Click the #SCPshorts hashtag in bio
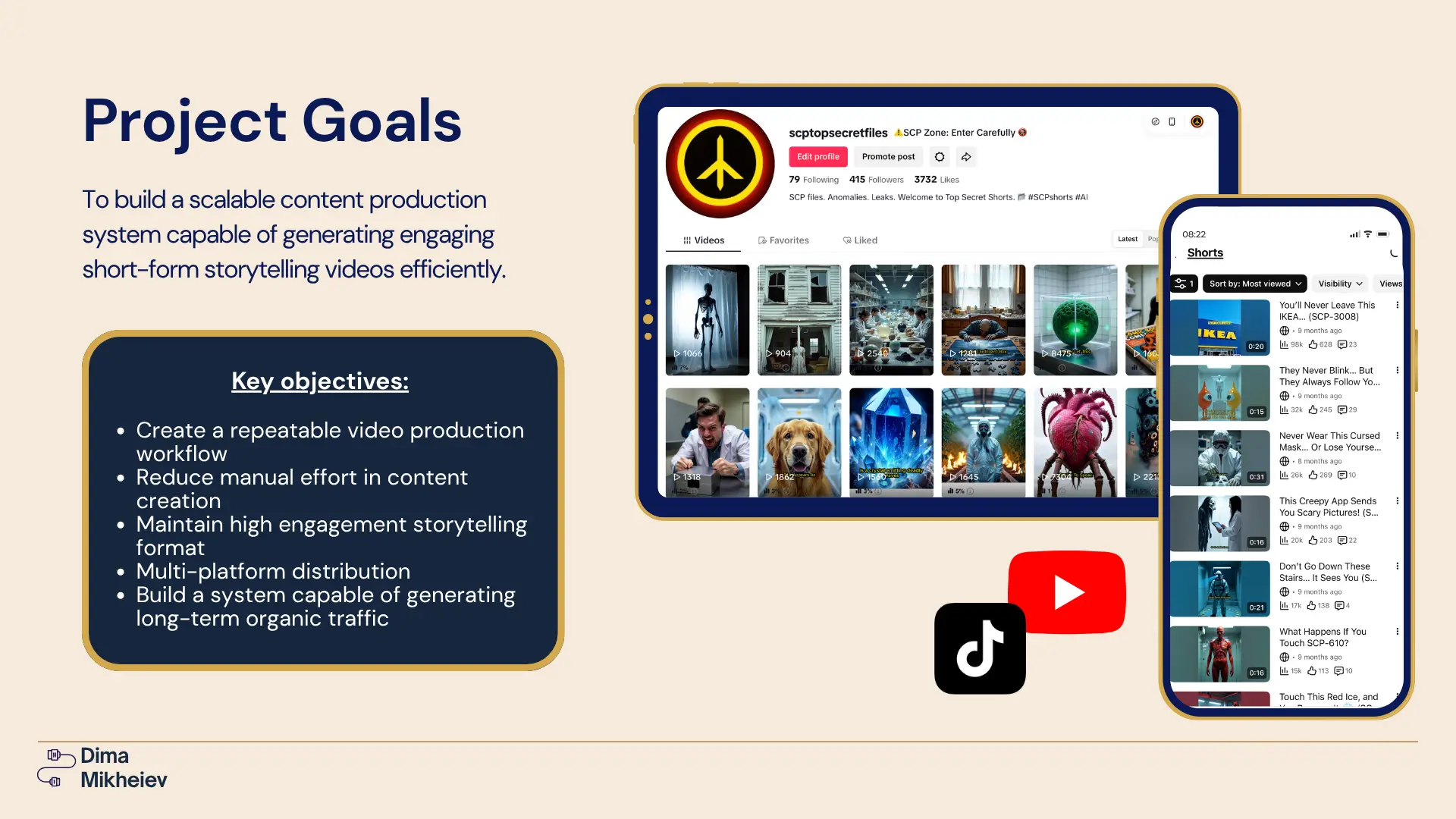The image size is (1456, 819). click(1050, 197)
